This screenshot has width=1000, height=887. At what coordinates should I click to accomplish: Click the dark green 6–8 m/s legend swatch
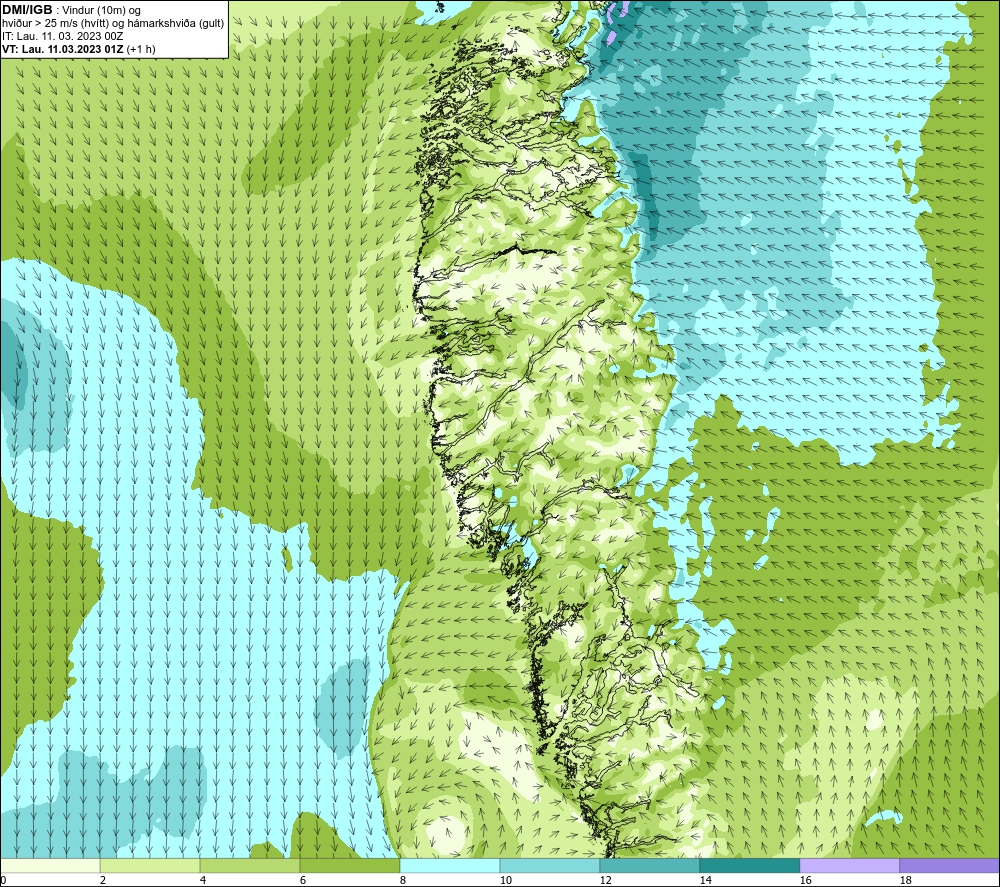point(349,865)
